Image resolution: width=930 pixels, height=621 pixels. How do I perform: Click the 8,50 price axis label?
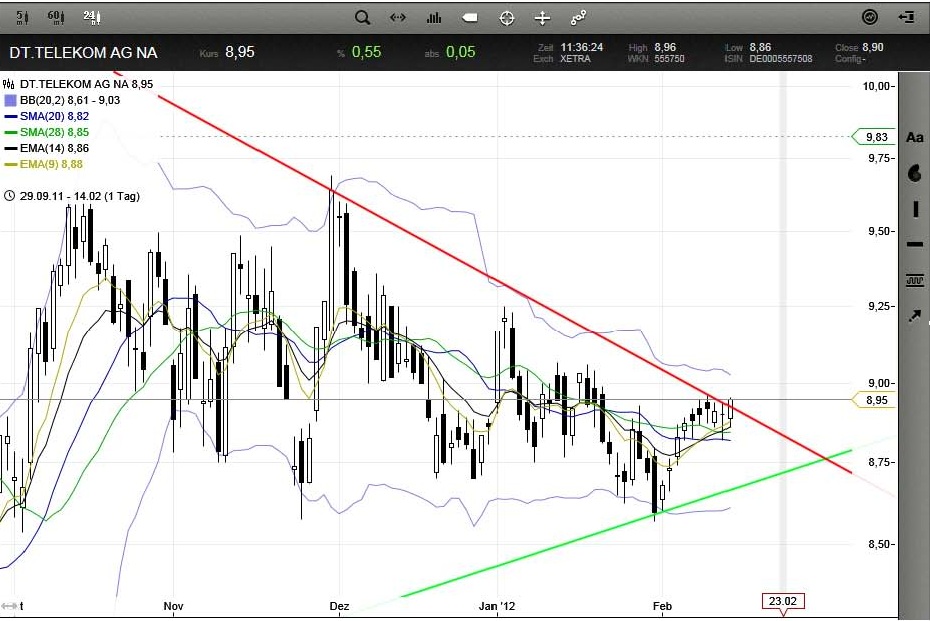[880, 544]
